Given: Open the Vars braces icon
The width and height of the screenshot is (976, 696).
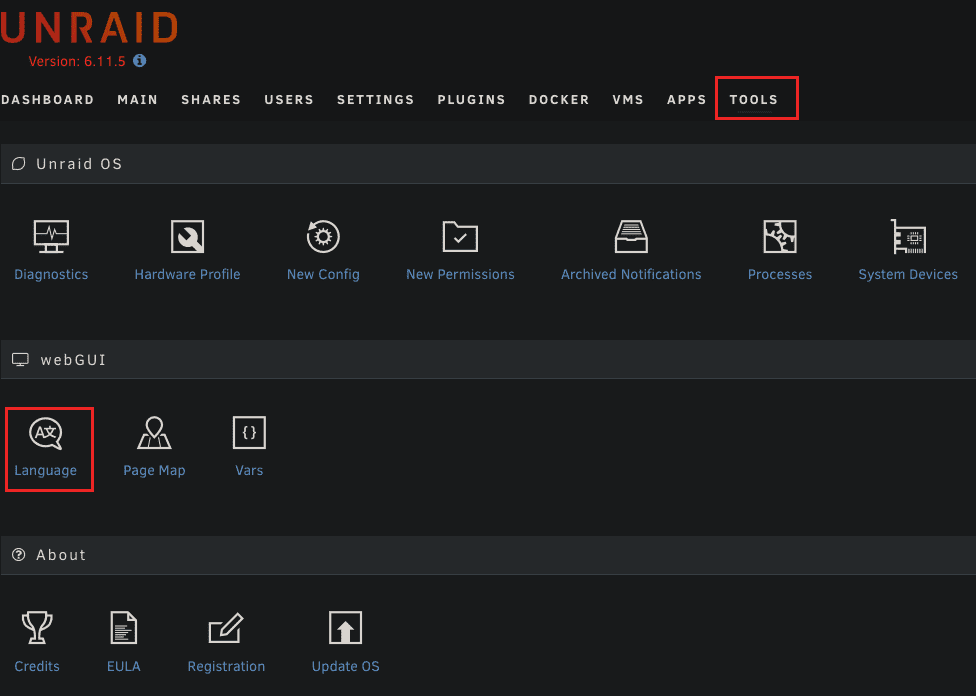Looking at the screenshot, I should [249, 433].
